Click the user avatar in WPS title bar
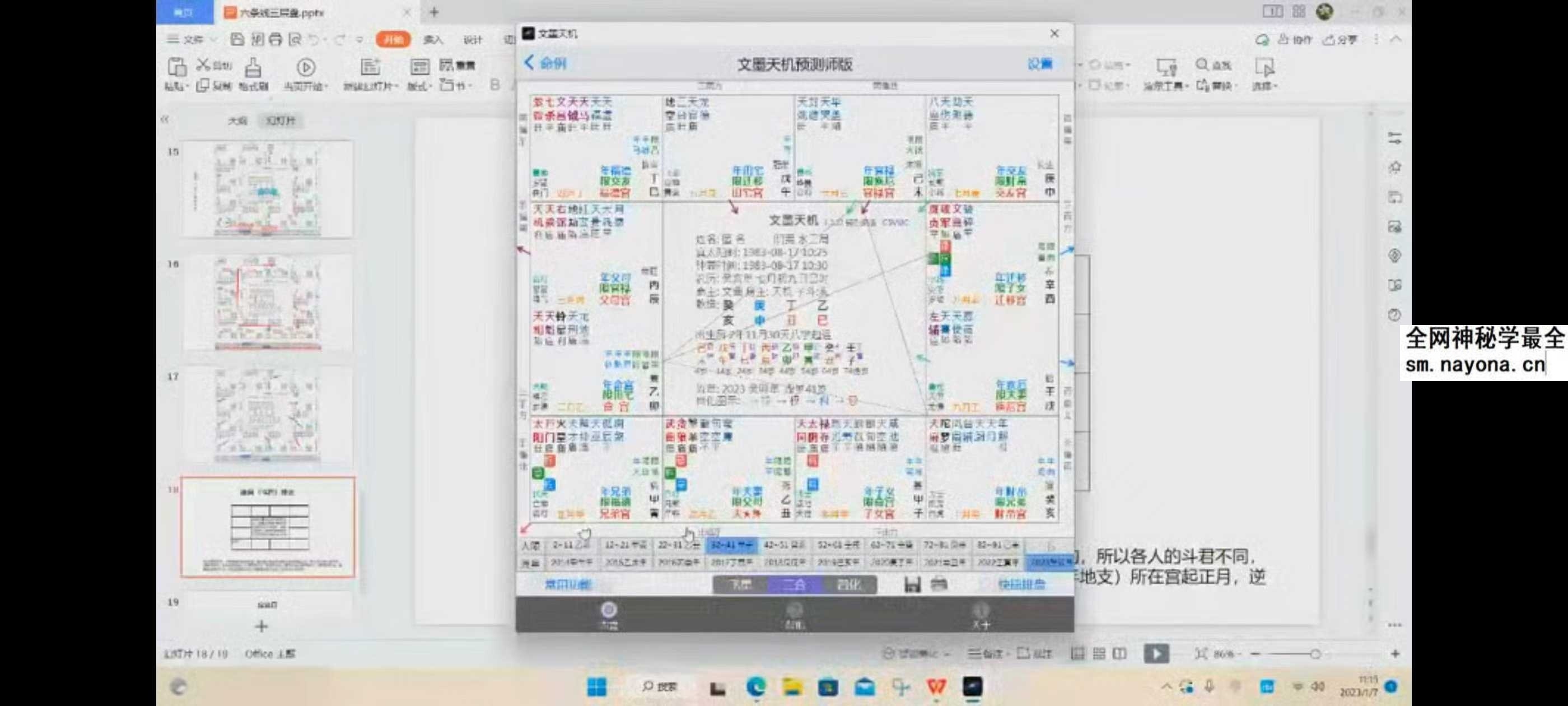 point(1324,11)
